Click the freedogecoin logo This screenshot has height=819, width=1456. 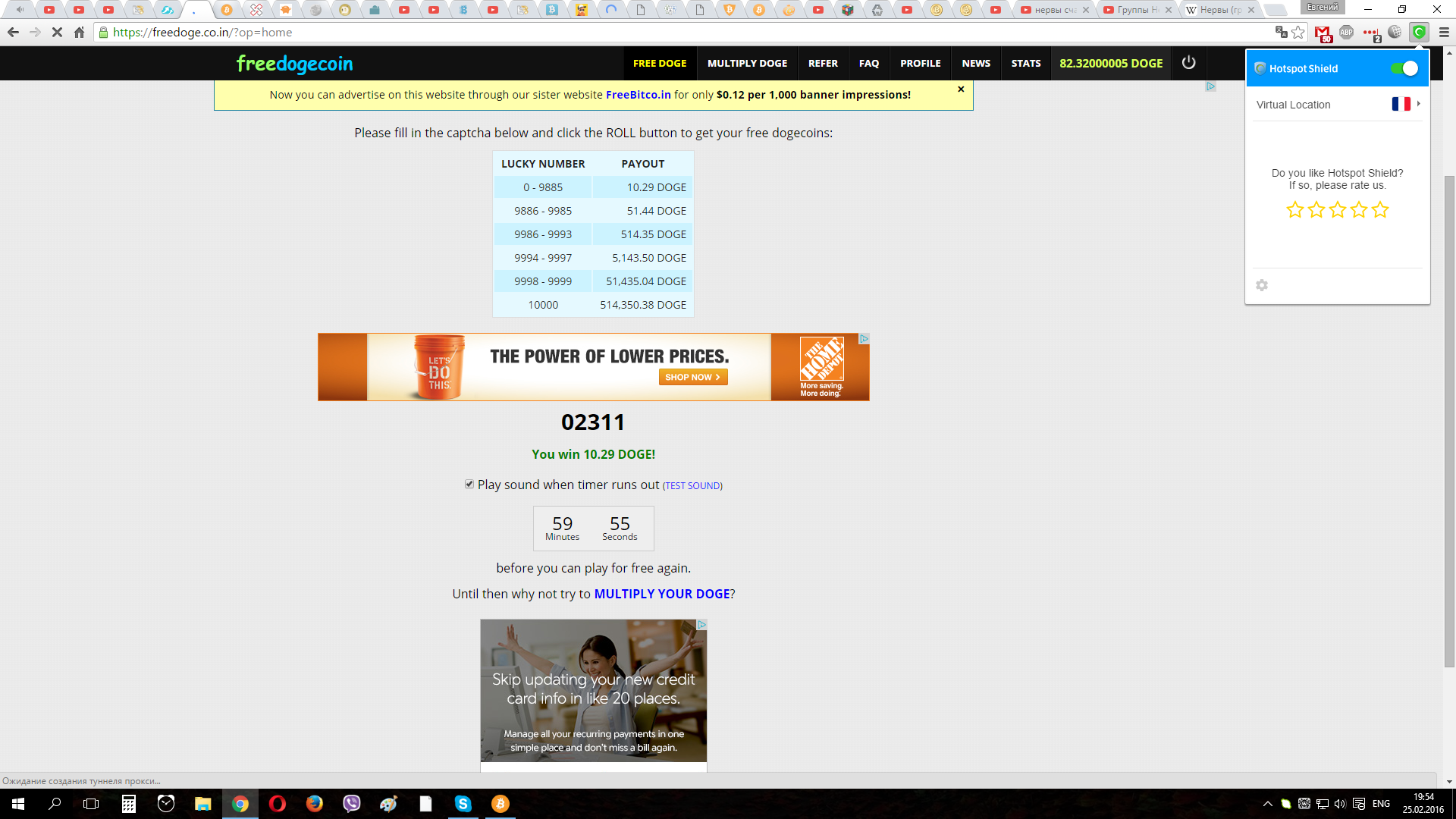[294, 64]
